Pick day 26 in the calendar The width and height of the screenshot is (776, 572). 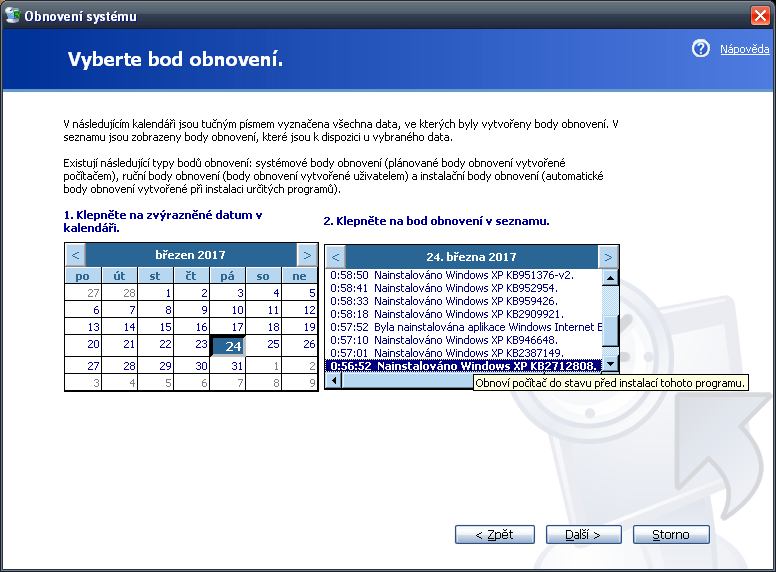[x=300, y=344]
